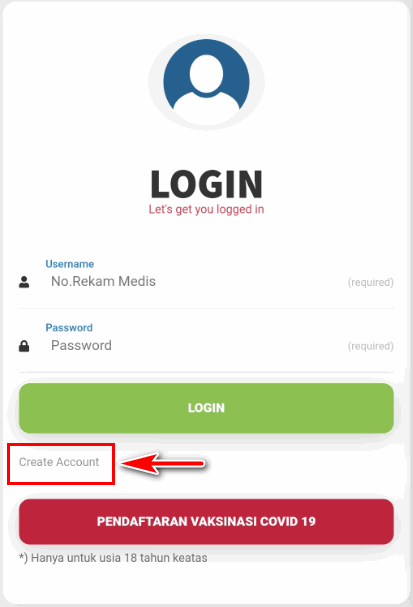Click the "Let's get you logged in" subtitle
This screenshot has height=607, width=413.
coord(206,209)
